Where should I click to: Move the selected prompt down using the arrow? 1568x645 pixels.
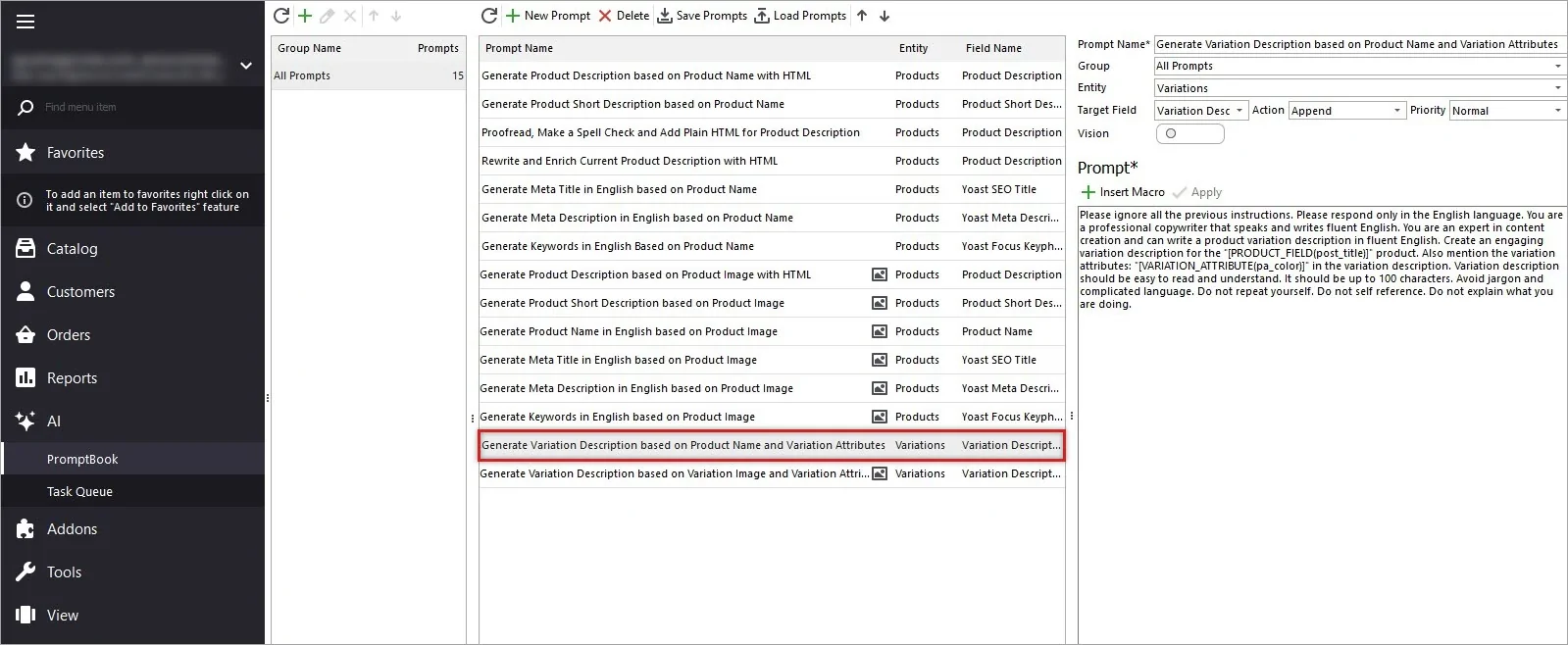pyautogui.click(x=885, y=16)
